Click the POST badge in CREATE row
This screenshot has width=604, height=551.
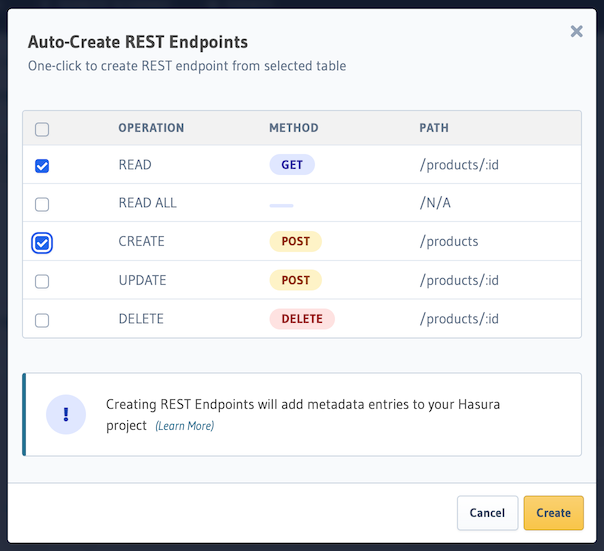[295, 241]
